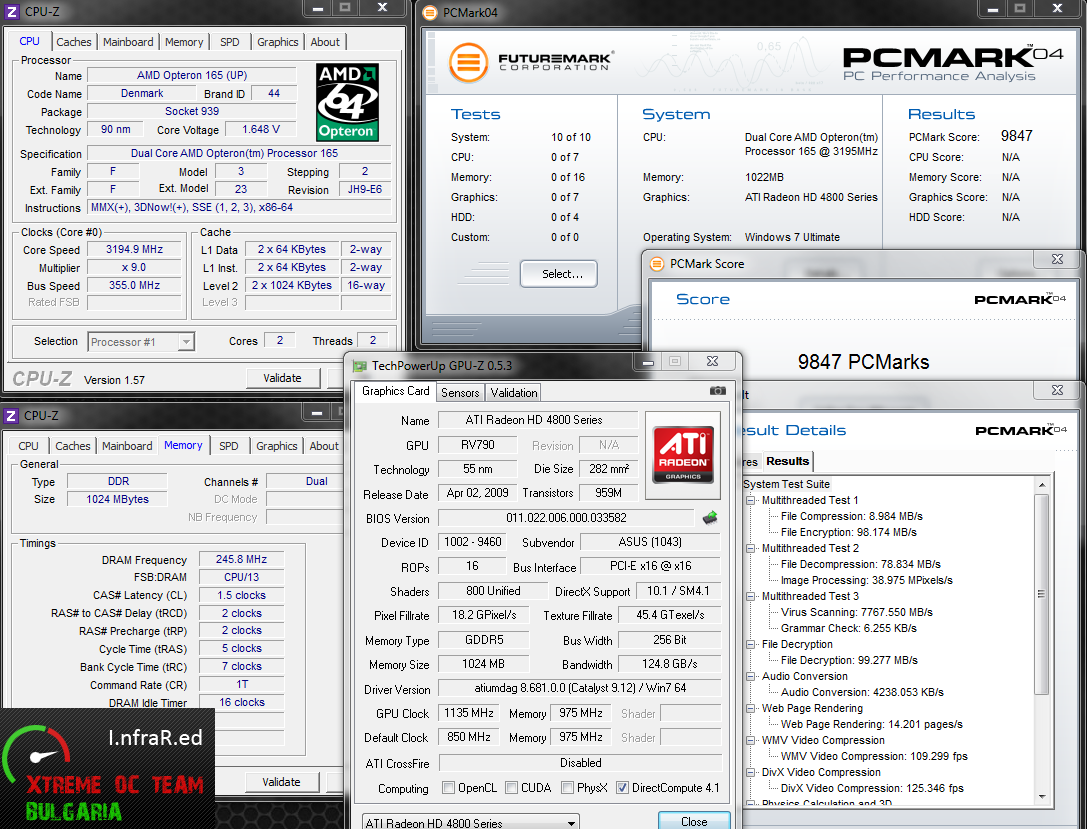This screenshot has width=1087, height=829.
Task: Click the Close button in GPU-Z
Action: pos(694,821)
